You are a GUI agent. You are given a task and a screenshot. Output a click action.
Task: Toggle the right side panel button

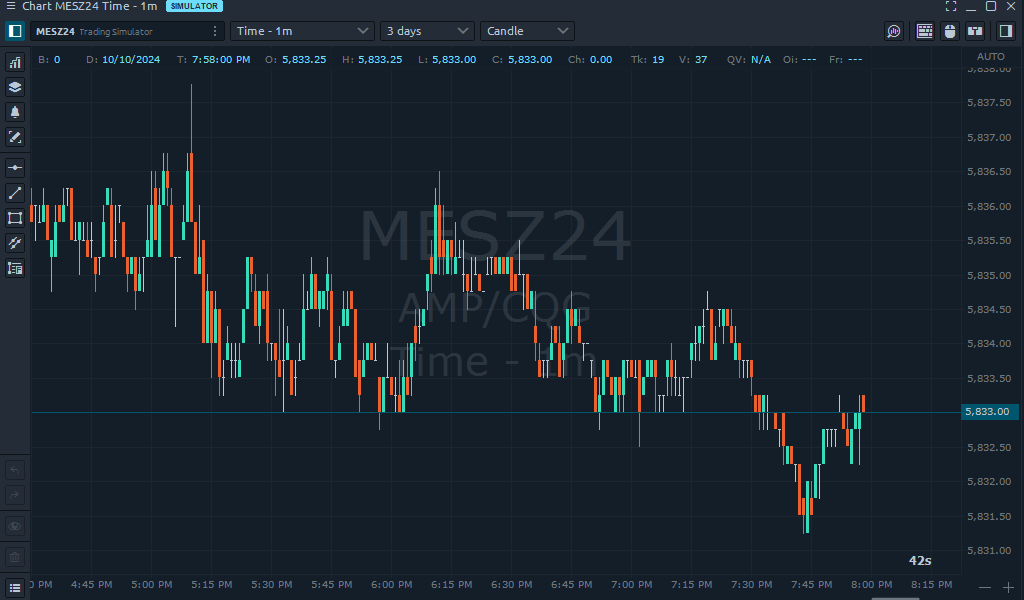pos(1006,31)
